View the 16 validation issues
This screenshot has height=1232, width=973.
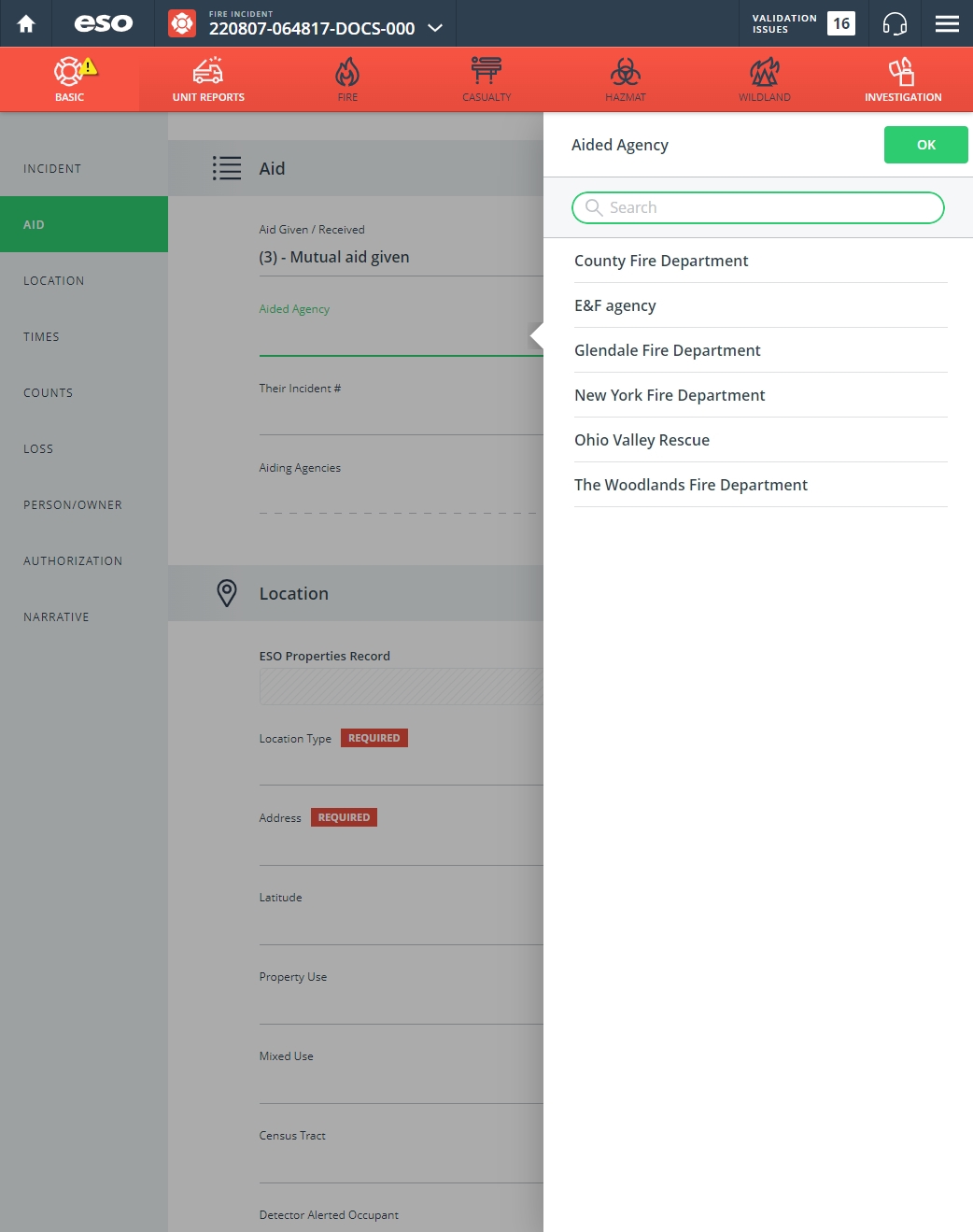pyautogui.click(x=803, y=23)
